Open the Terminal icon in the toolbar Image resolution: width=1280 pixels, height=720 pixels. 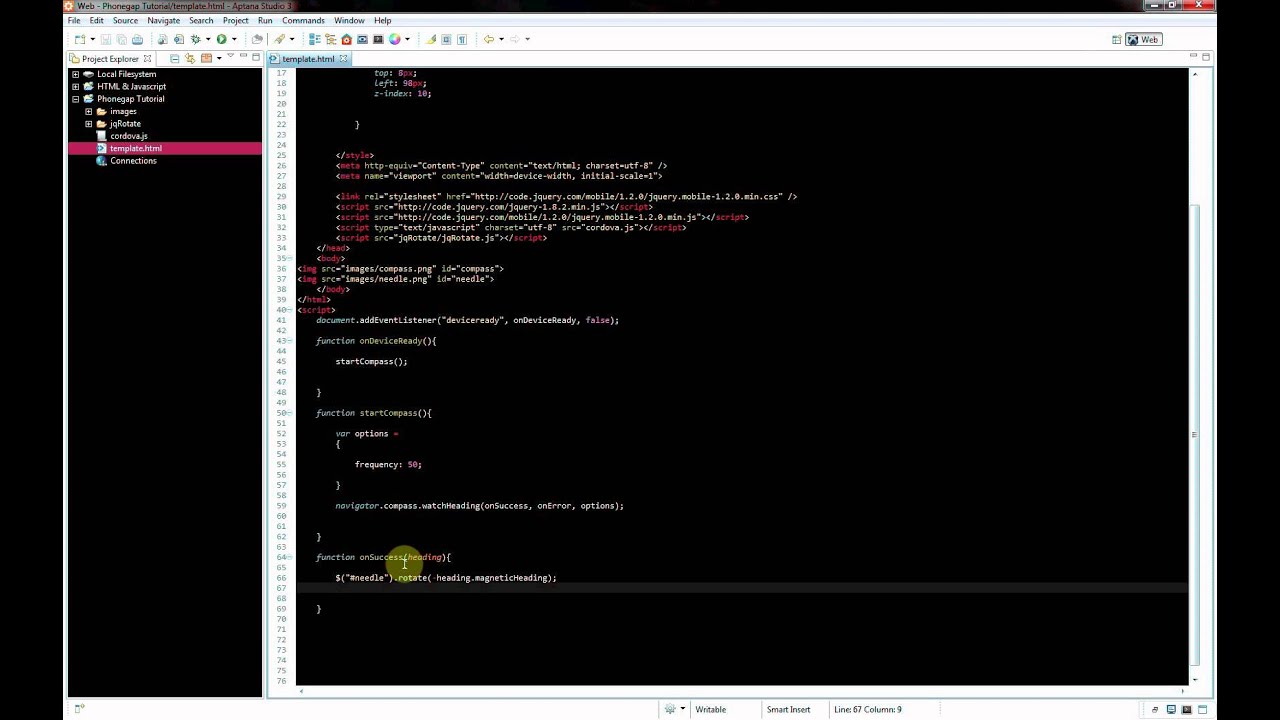click(378, 39)
